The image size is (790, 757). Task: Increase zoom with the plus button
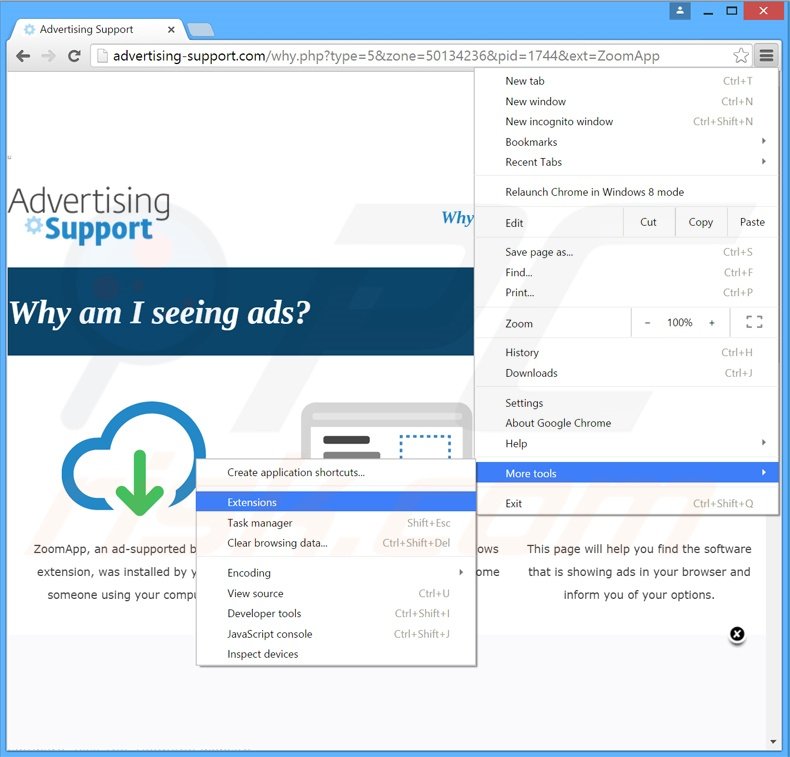pos(711,323)
